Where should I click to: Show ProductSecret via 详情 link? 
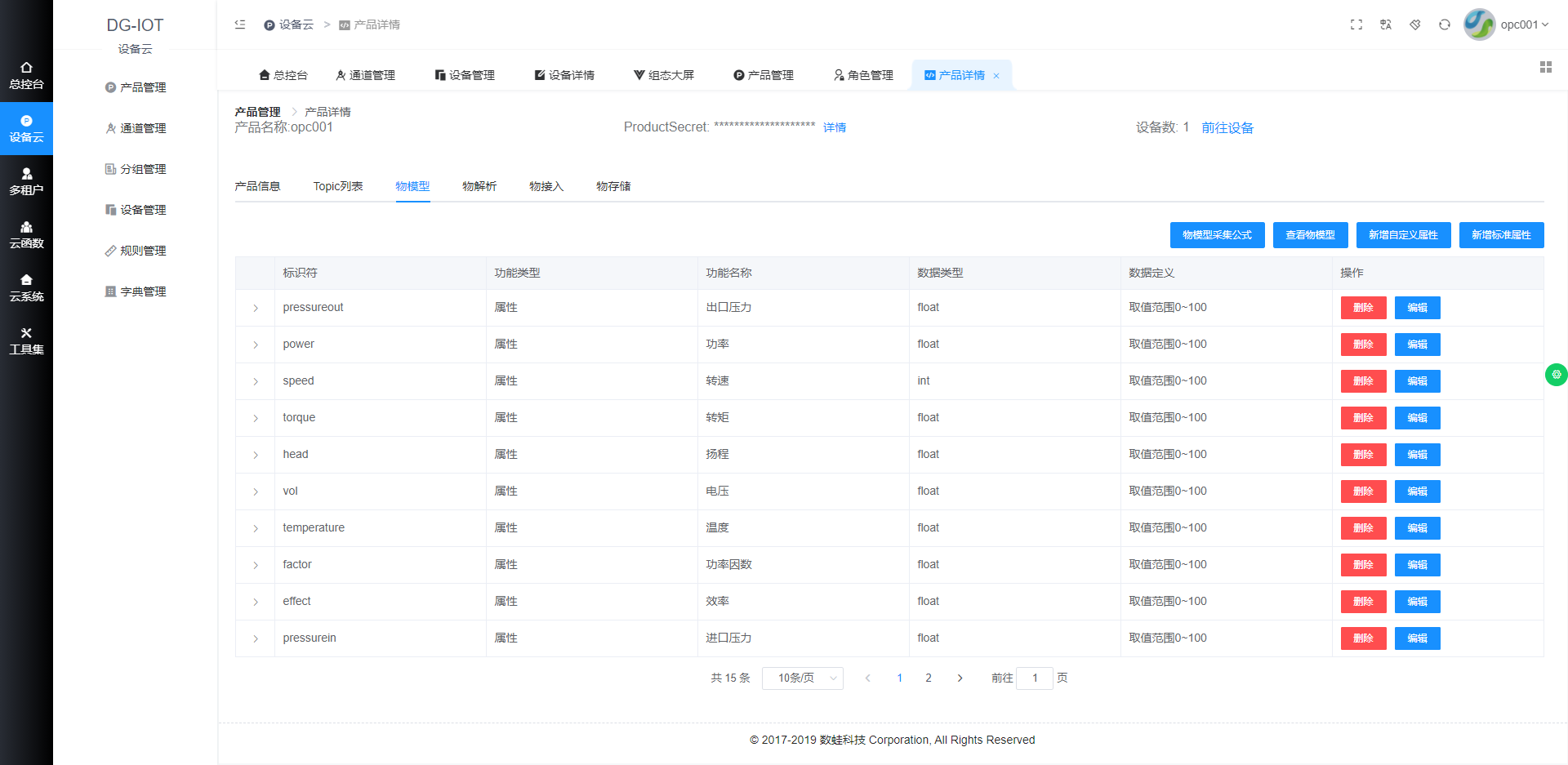[835, 127]
